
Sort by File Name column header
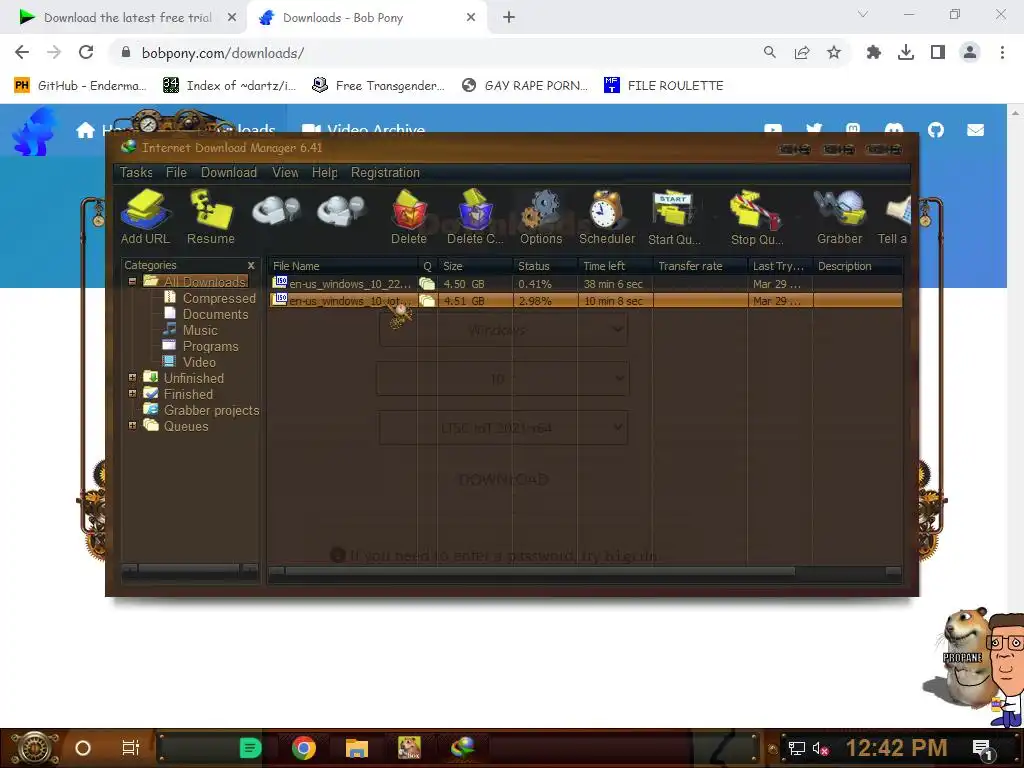pos(343,266)
